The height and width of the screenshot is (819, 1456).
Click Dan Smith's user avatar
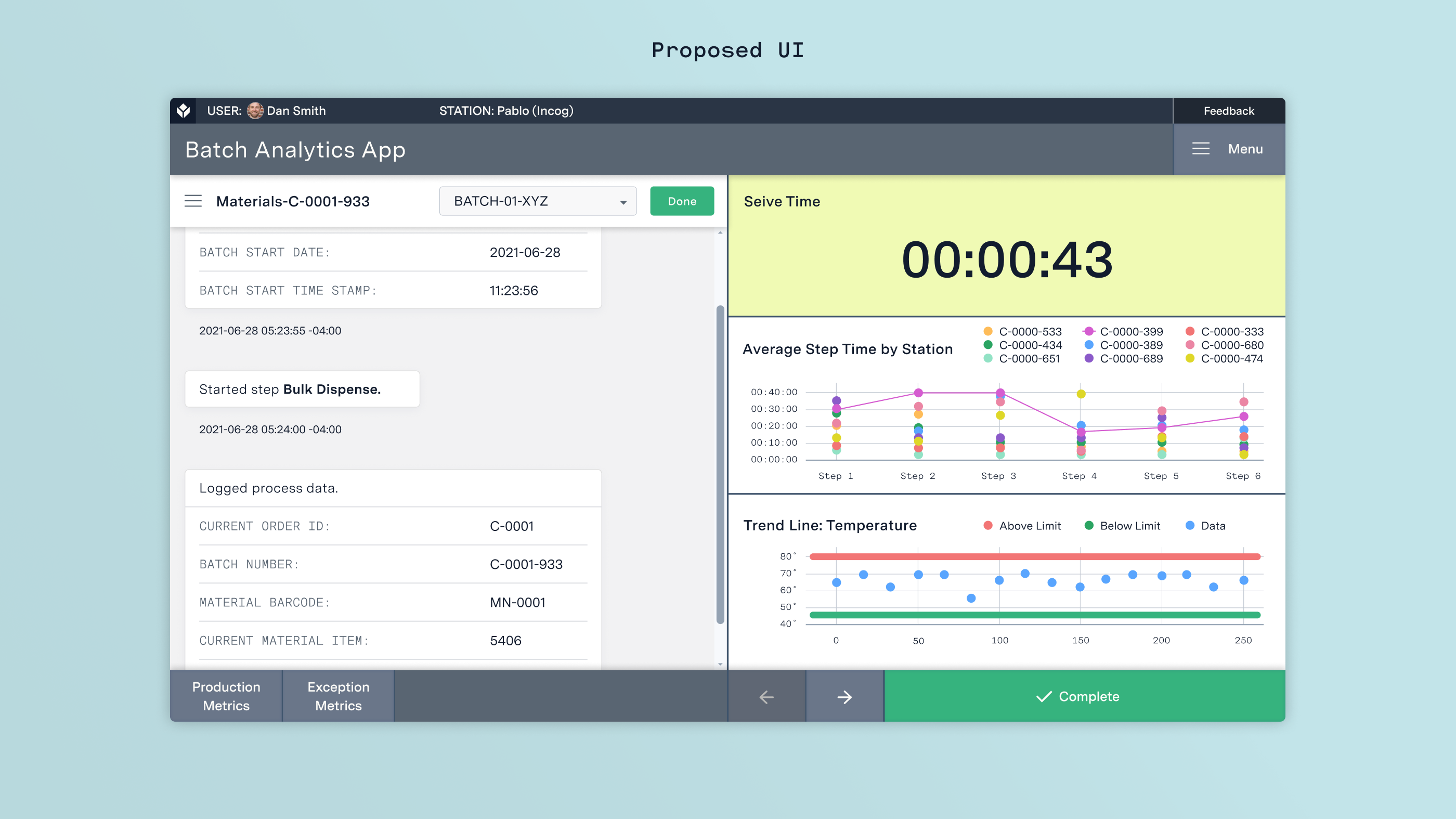click(255, 111)
